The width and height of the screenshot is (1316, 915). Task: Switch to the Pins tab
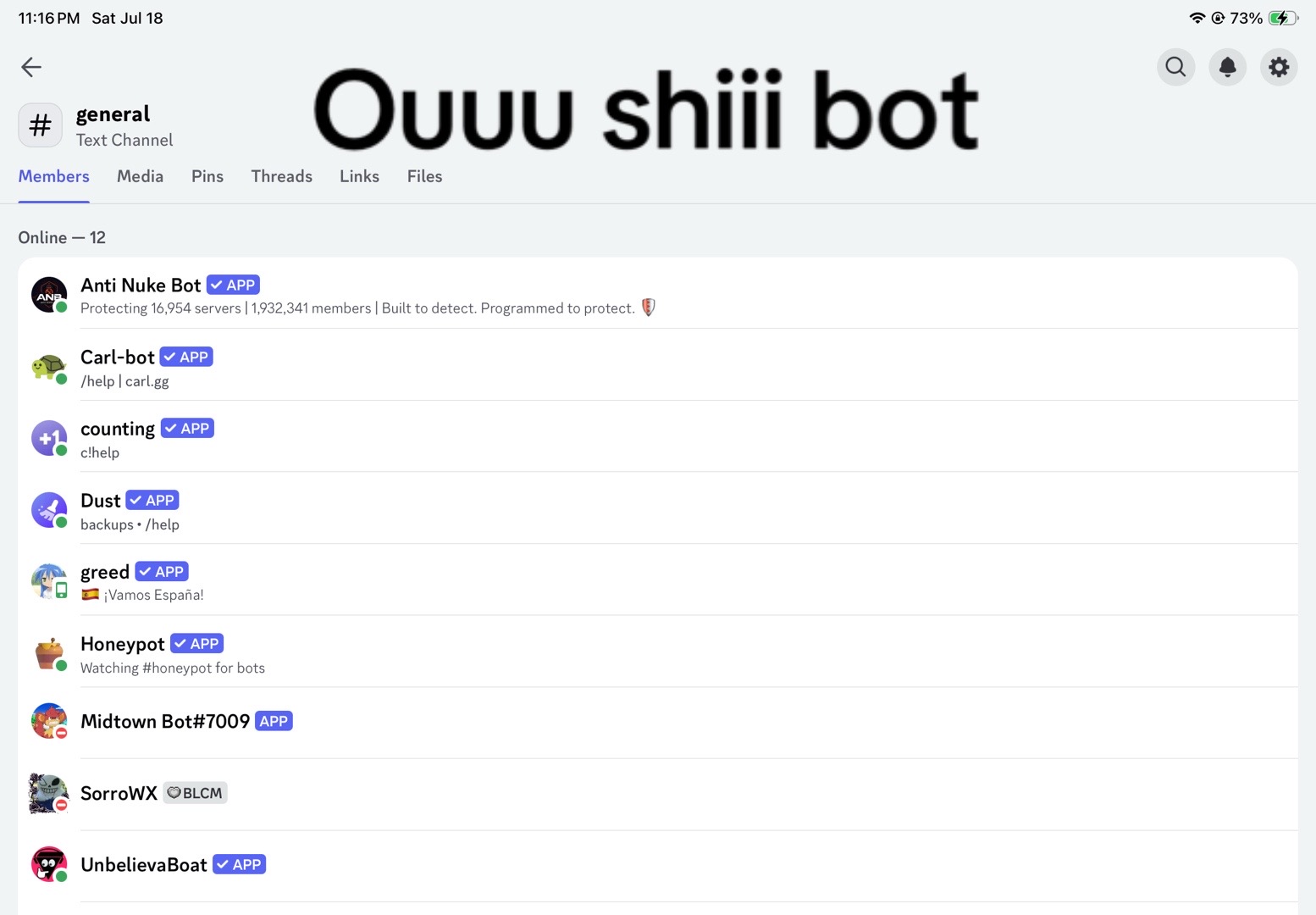pyautogui.click(x=207, y=176)
